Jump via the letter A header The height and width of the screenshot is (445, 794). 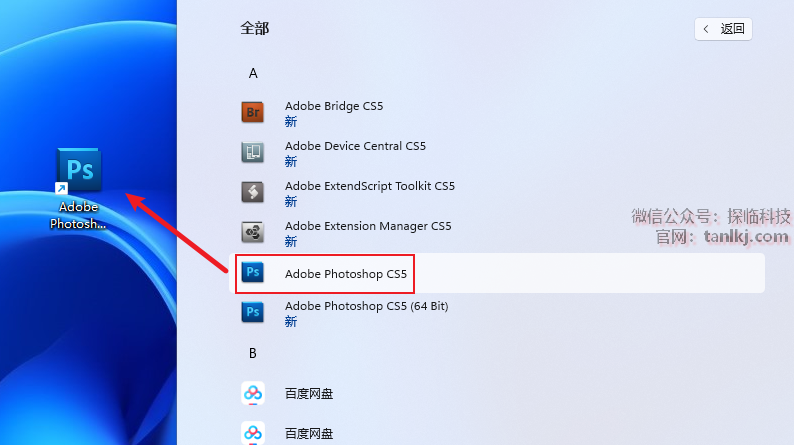pos(253,73)
